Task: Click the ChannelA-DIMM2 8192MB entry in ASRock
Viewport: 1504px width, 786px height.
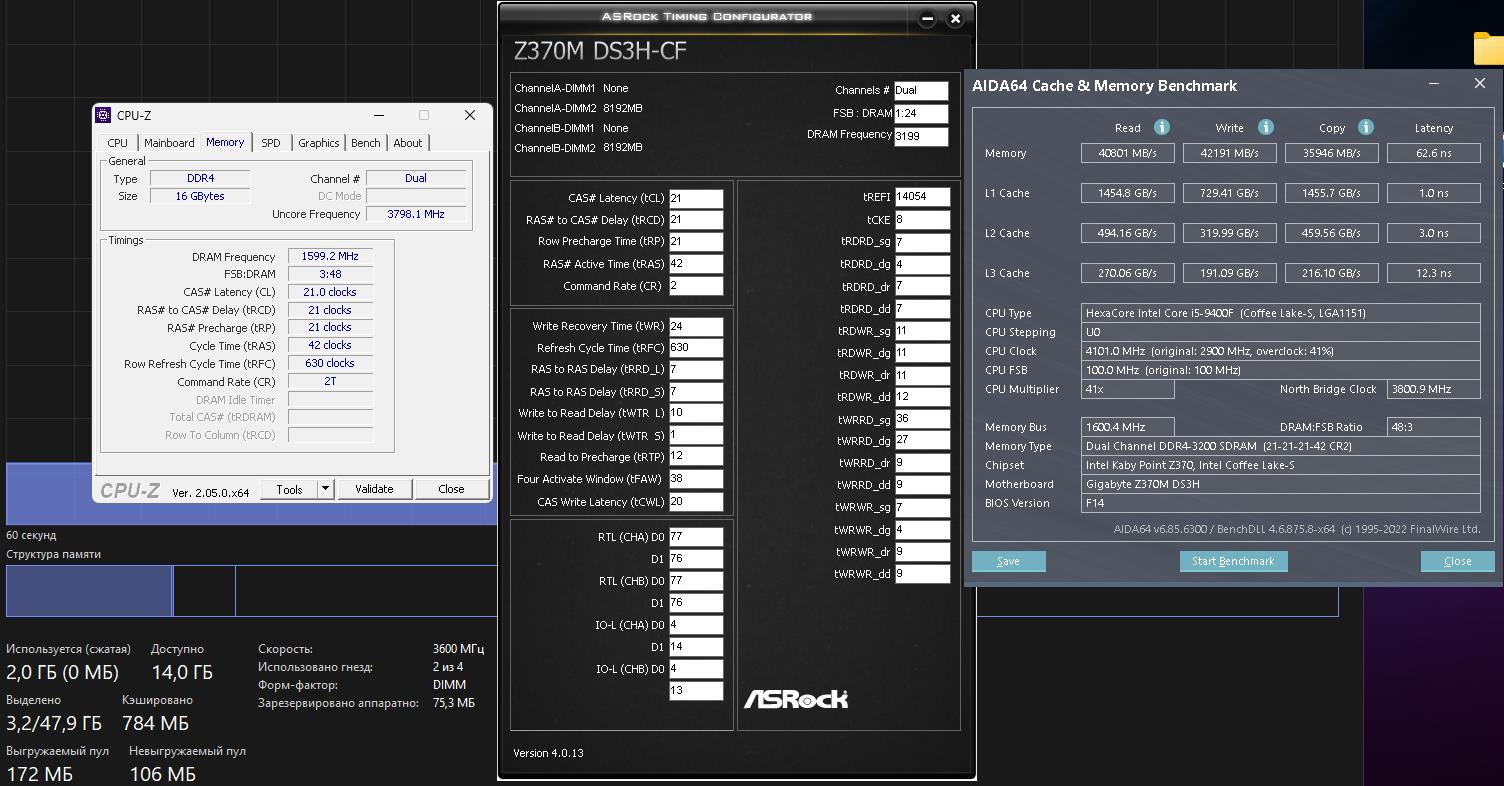Action: tap(578, 108)
